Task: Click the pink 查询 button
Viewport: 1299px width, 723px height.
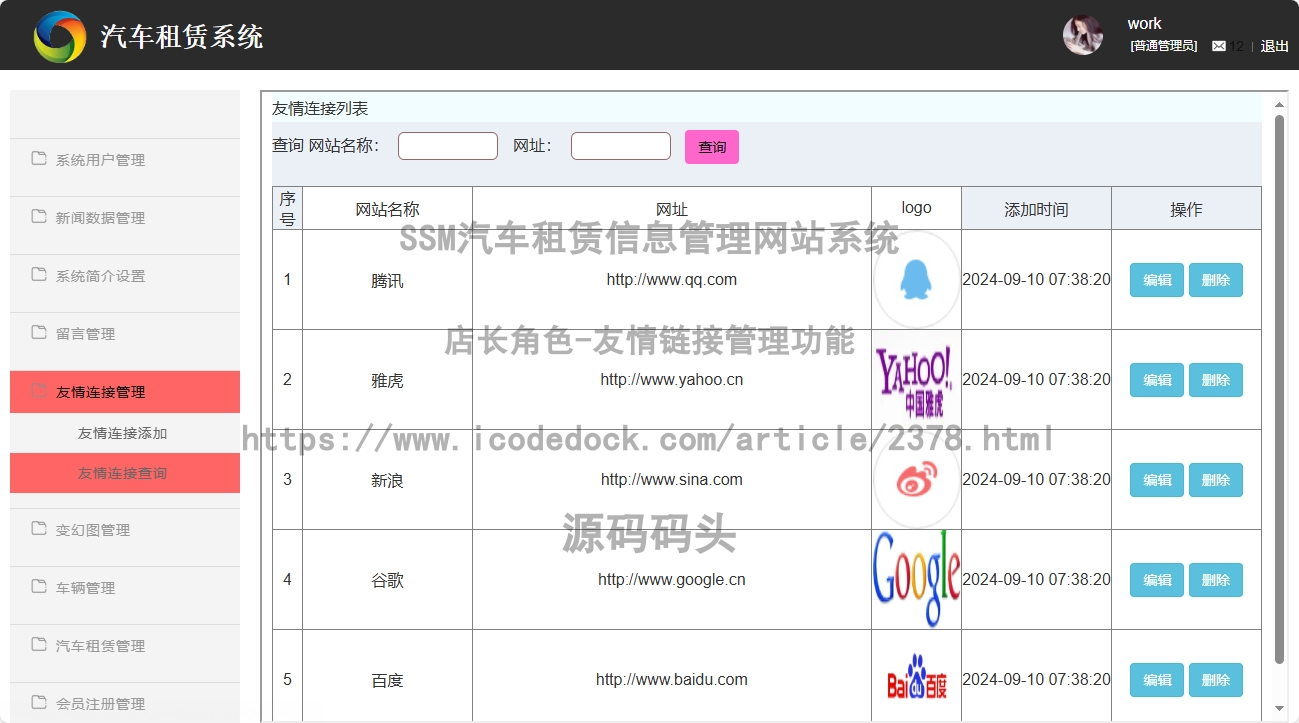Action: [x=712, y=147]
